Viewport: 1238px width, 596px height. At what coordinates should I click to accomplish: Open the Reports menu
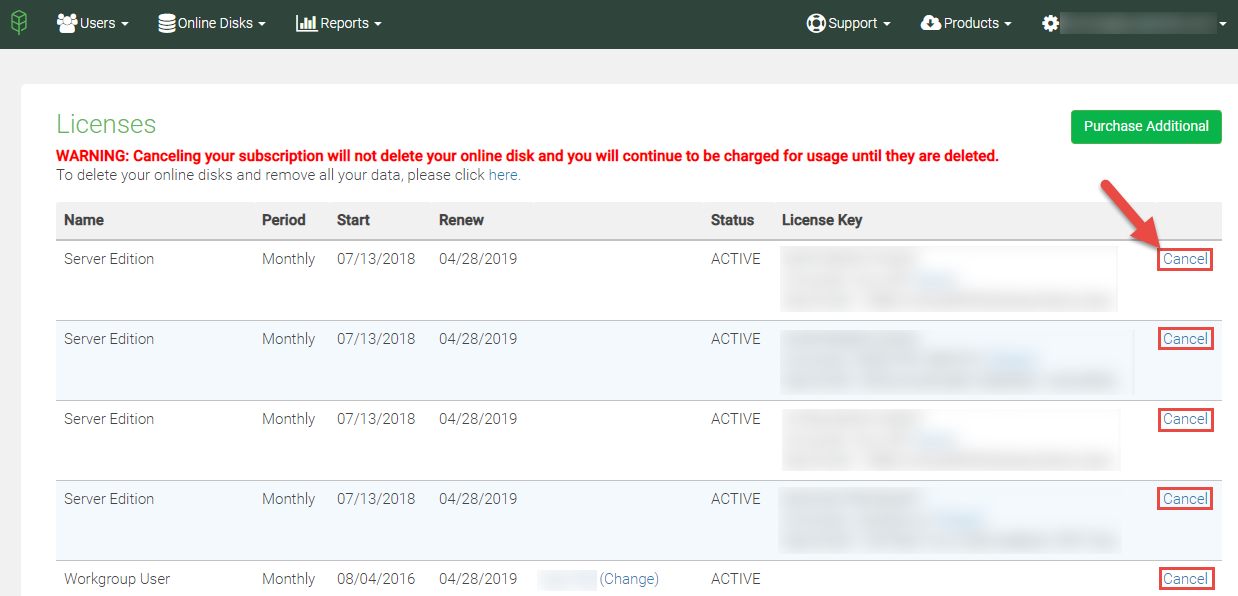[338, 22]
